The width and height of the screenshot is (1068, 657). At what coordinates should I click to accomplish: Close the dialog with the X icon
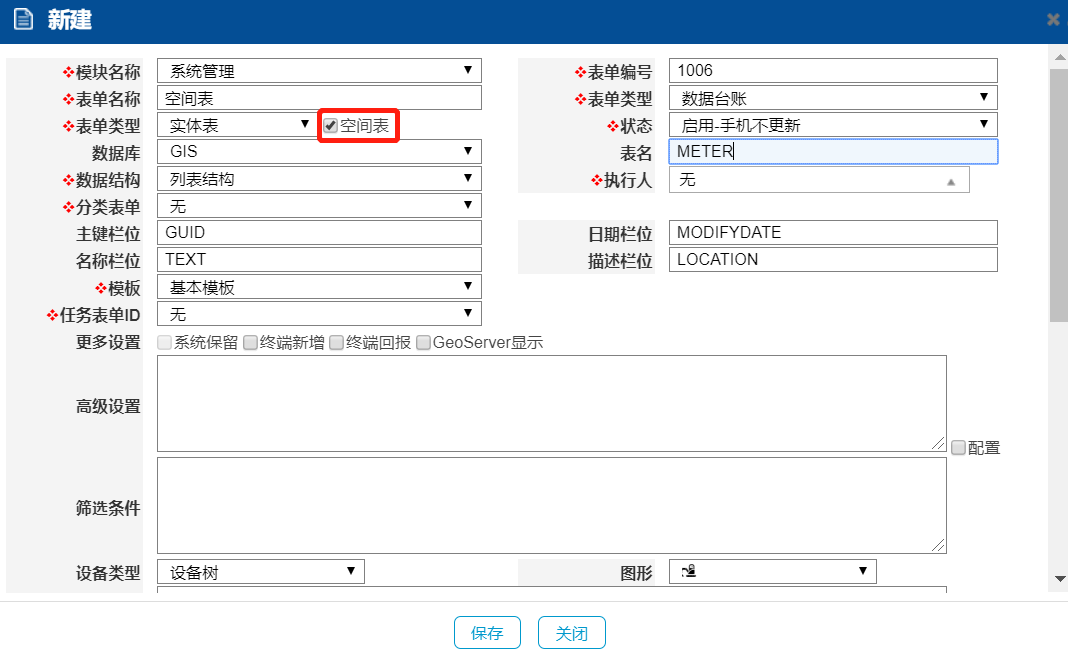(1053, 20)
